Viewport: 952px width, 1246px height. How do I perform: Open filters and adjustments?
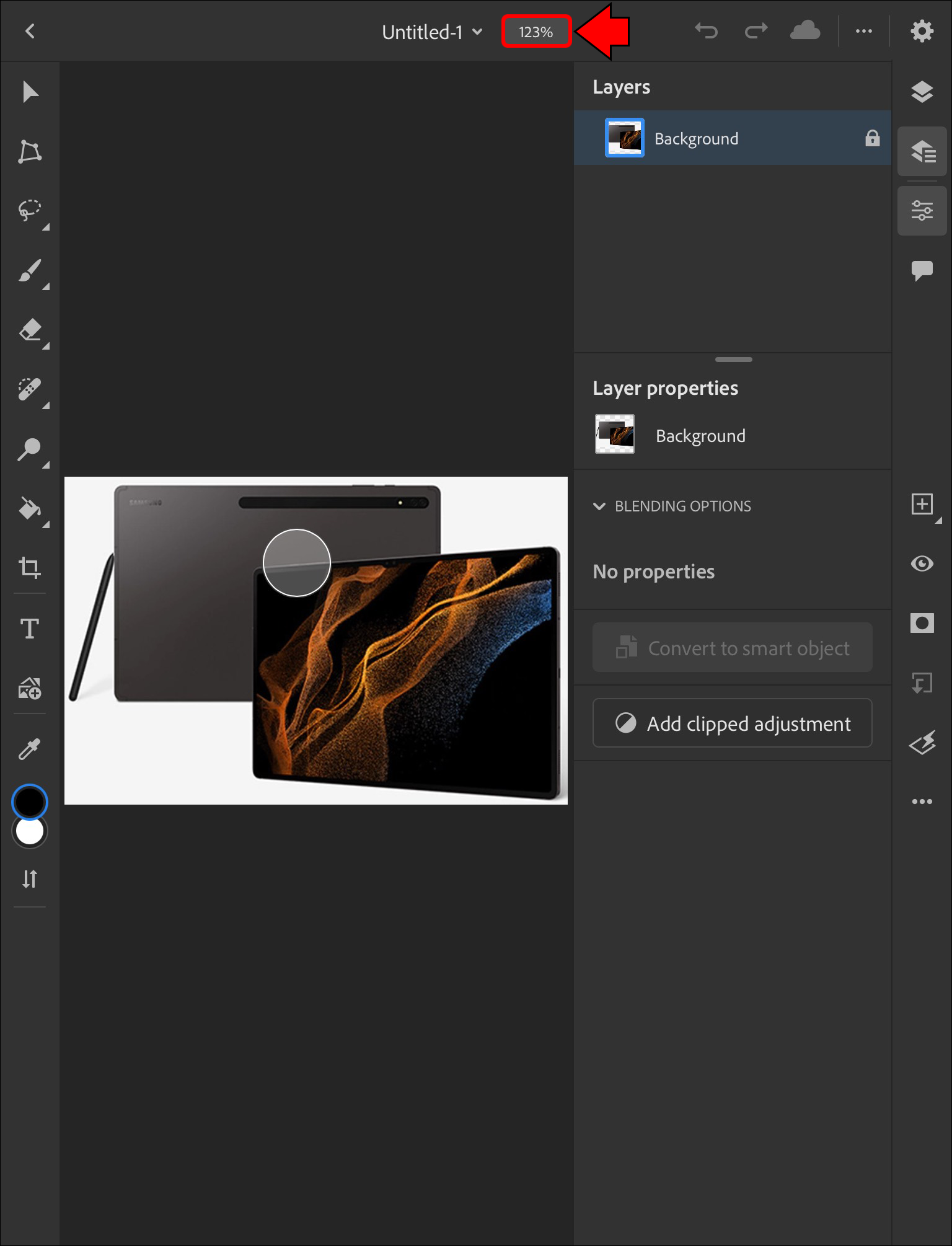point(922,742)
